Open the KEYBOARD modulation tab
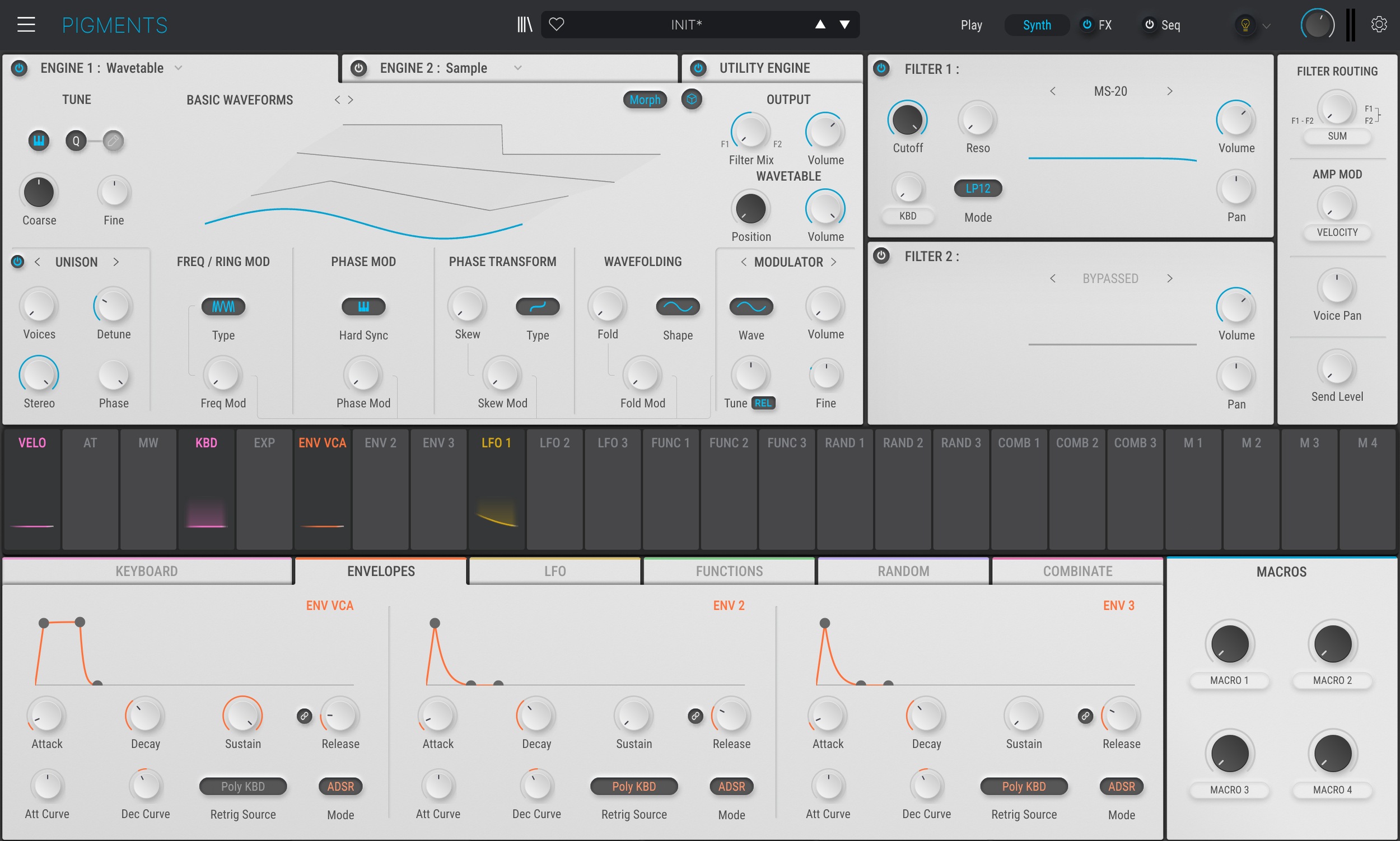 (147, 571)
